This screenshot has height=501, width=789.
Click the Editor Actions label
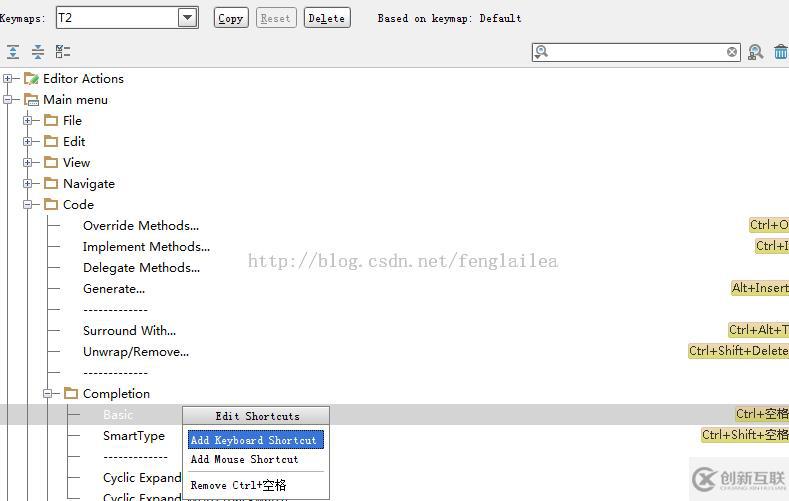coord(84,78)
